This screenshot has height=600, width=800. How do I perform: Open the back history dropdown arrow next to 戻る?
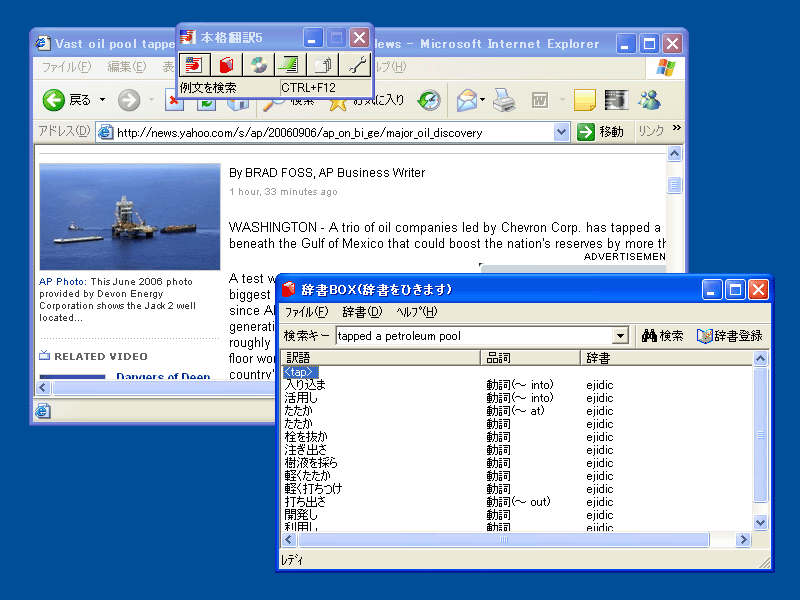point(103,99)
